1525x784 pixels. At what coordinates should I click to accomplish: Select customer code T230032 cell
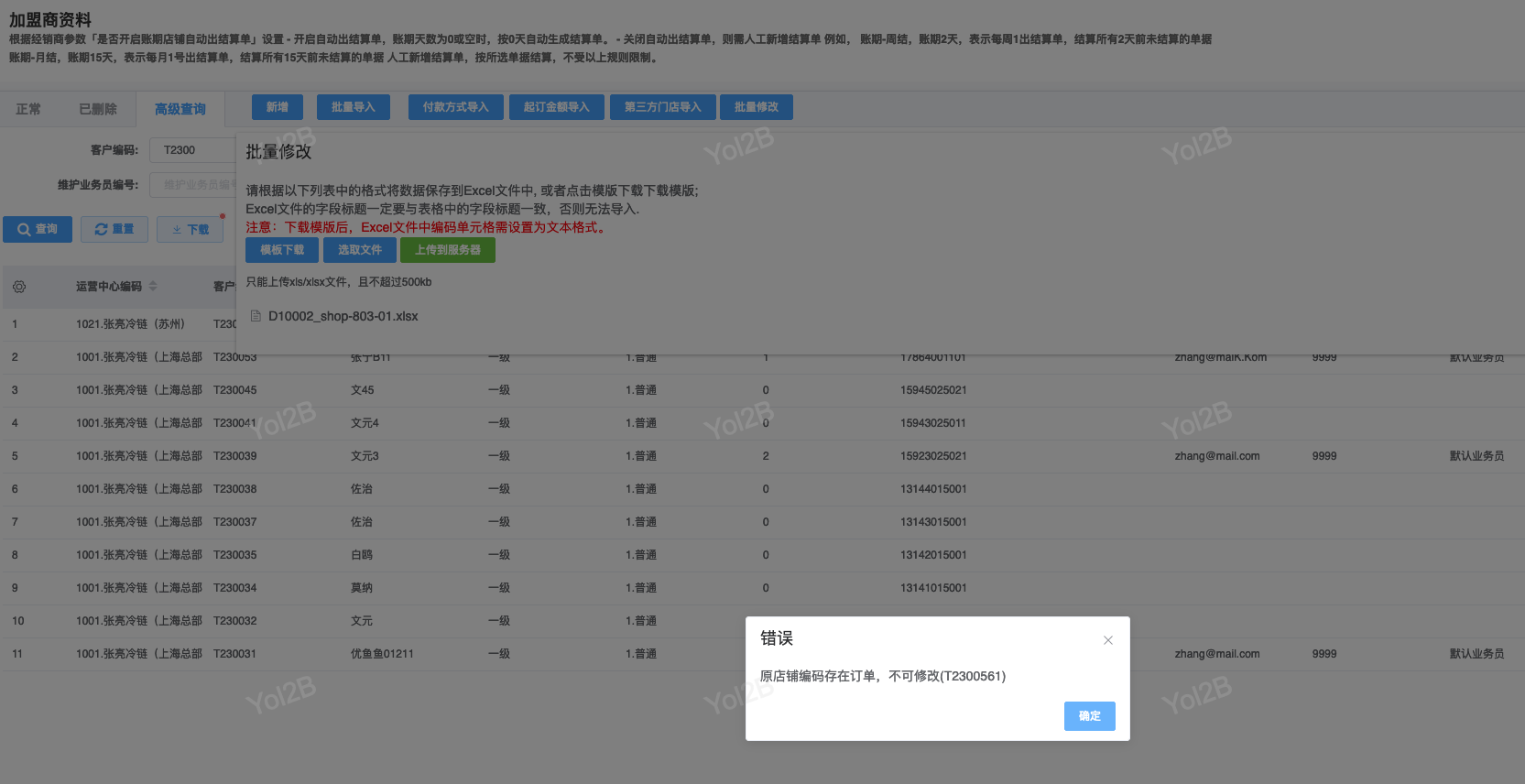(x=235, y=621)
